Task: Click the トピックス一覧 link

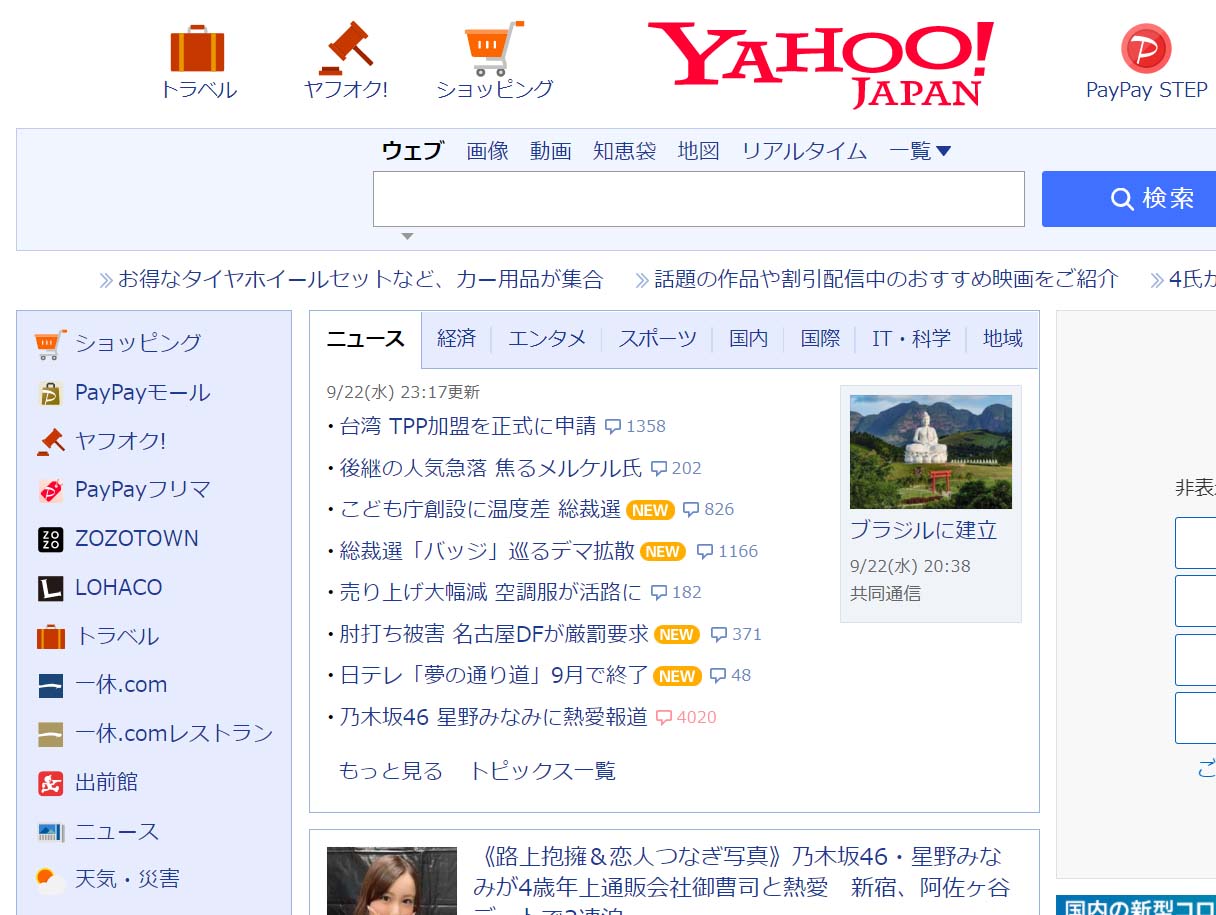Action: (x=543, y=771)
